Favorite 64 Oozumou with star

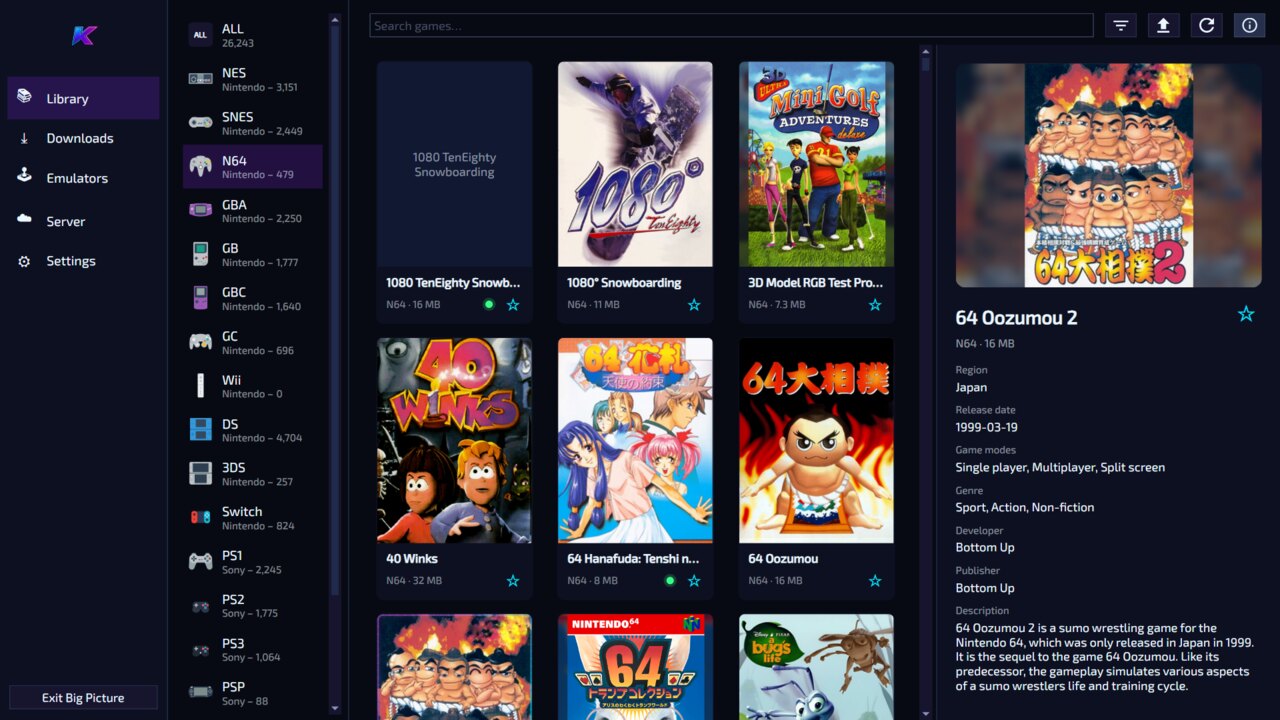click(875, 580)
